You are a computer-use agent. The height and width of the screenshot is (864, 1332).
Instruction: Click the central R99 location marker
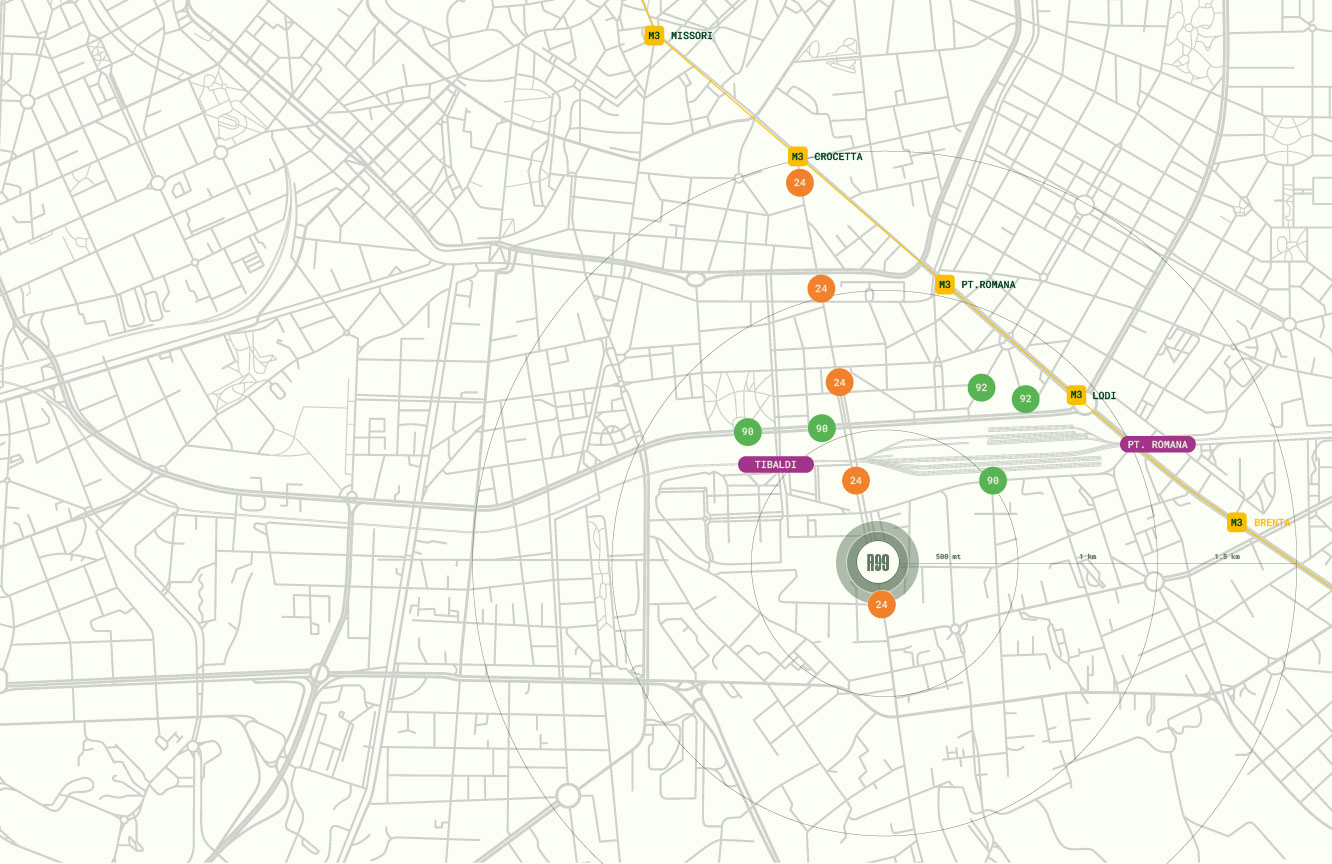click(x=877, y=563)
